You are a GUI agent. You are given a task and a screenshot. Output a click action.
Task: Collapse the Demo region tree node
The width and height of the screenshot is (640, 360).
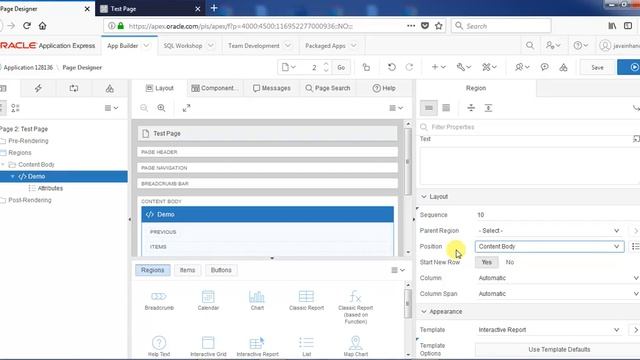click(13, 176)
